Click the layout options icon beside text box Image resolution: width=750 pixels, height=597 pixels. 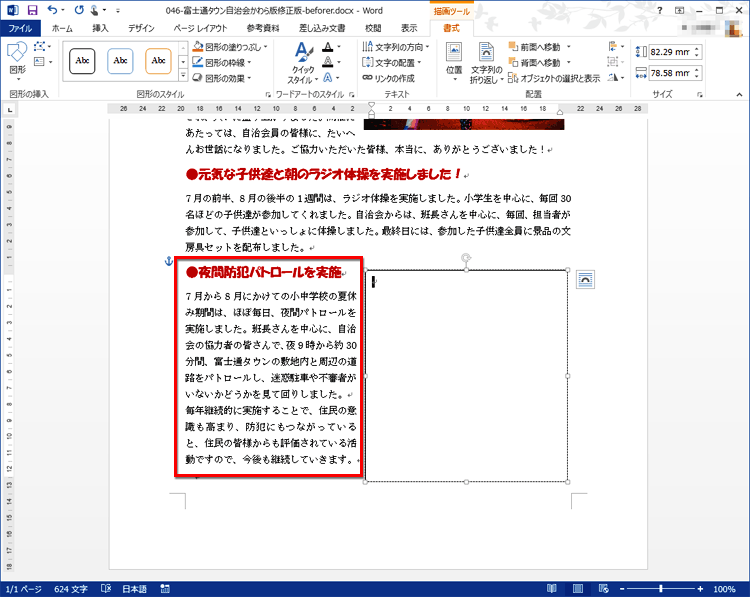point(585,280)
